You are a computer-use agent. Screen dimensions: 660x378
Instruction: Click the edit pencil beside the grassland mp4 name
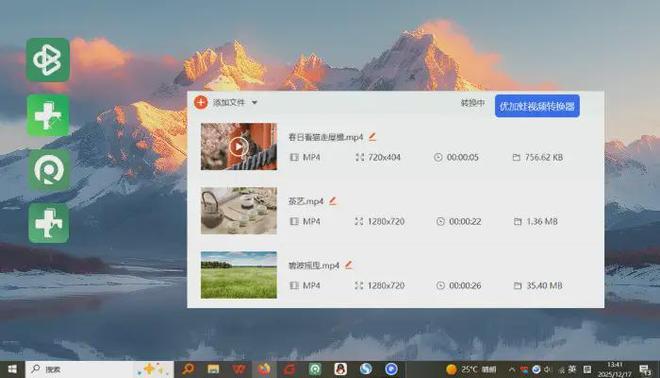[x=349, y=265]
